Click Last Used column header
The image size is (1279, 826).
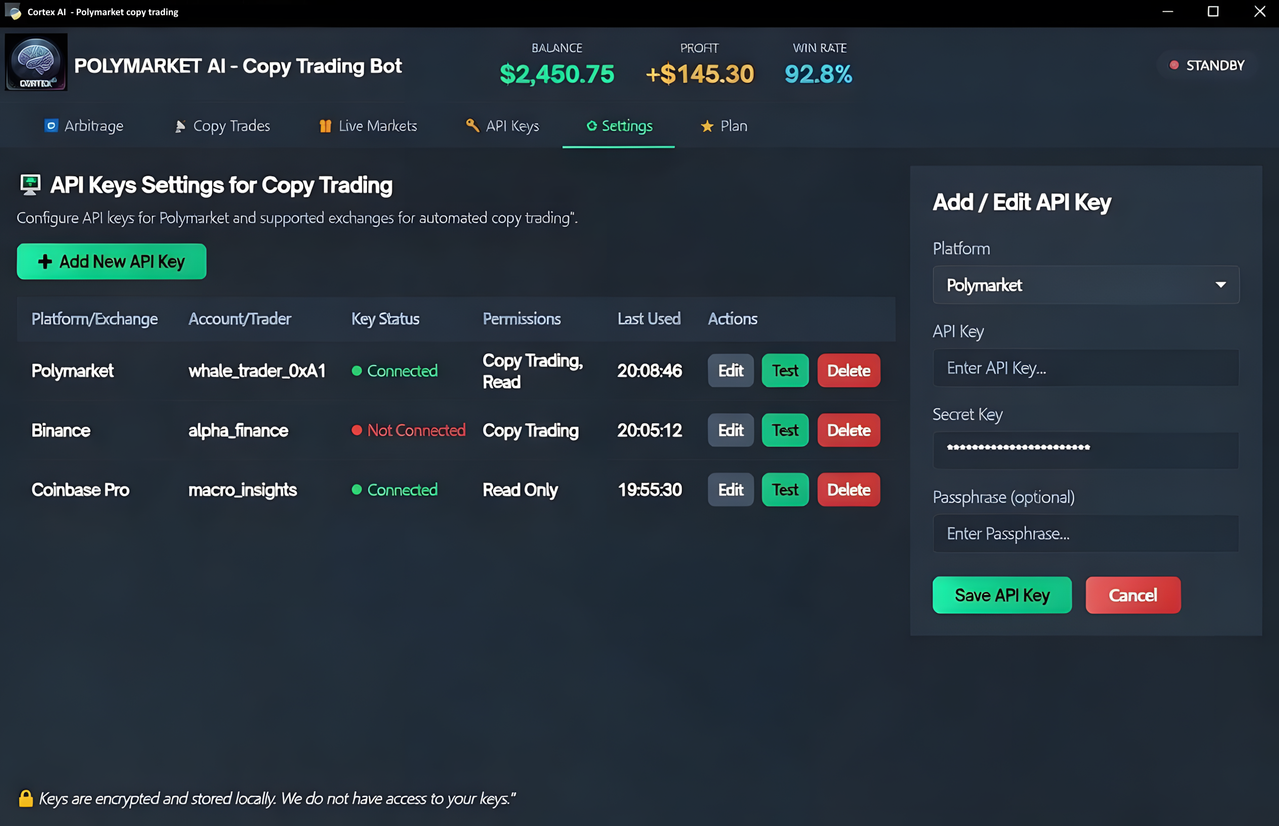point(649,319)
